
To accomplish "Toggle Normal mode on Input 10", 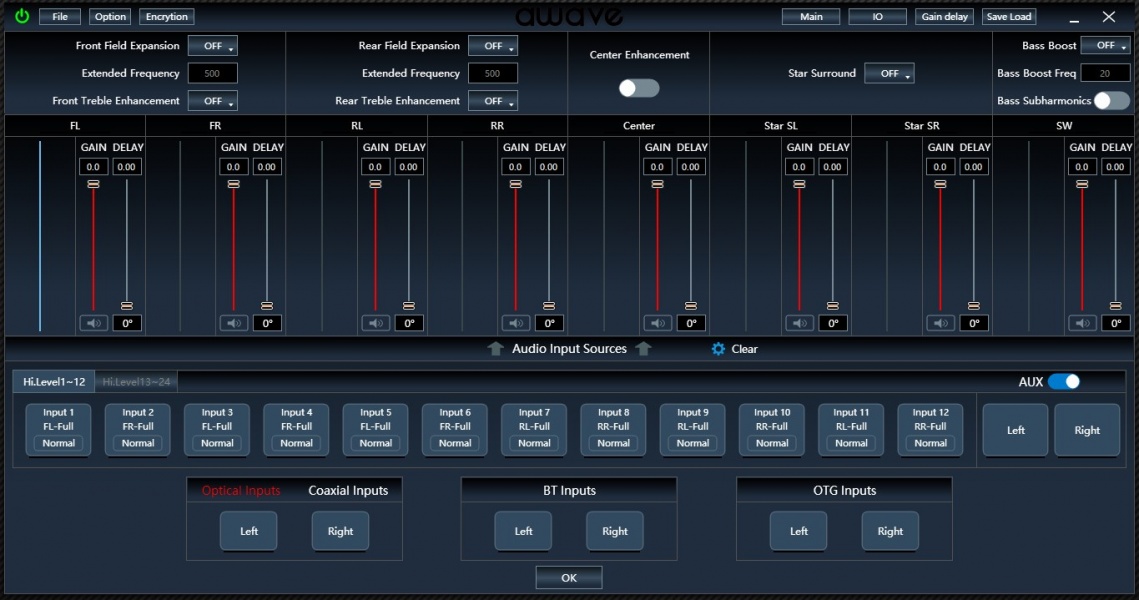I will (771, 443).
